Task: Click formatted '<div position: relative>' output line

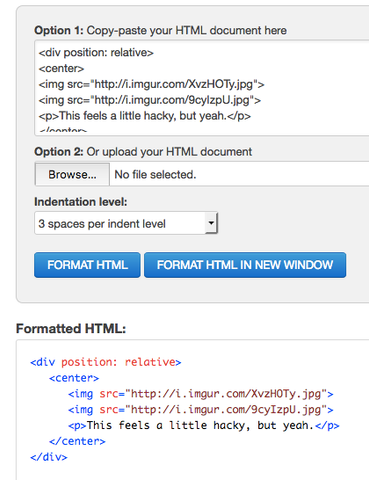Action: click(106, 362)
